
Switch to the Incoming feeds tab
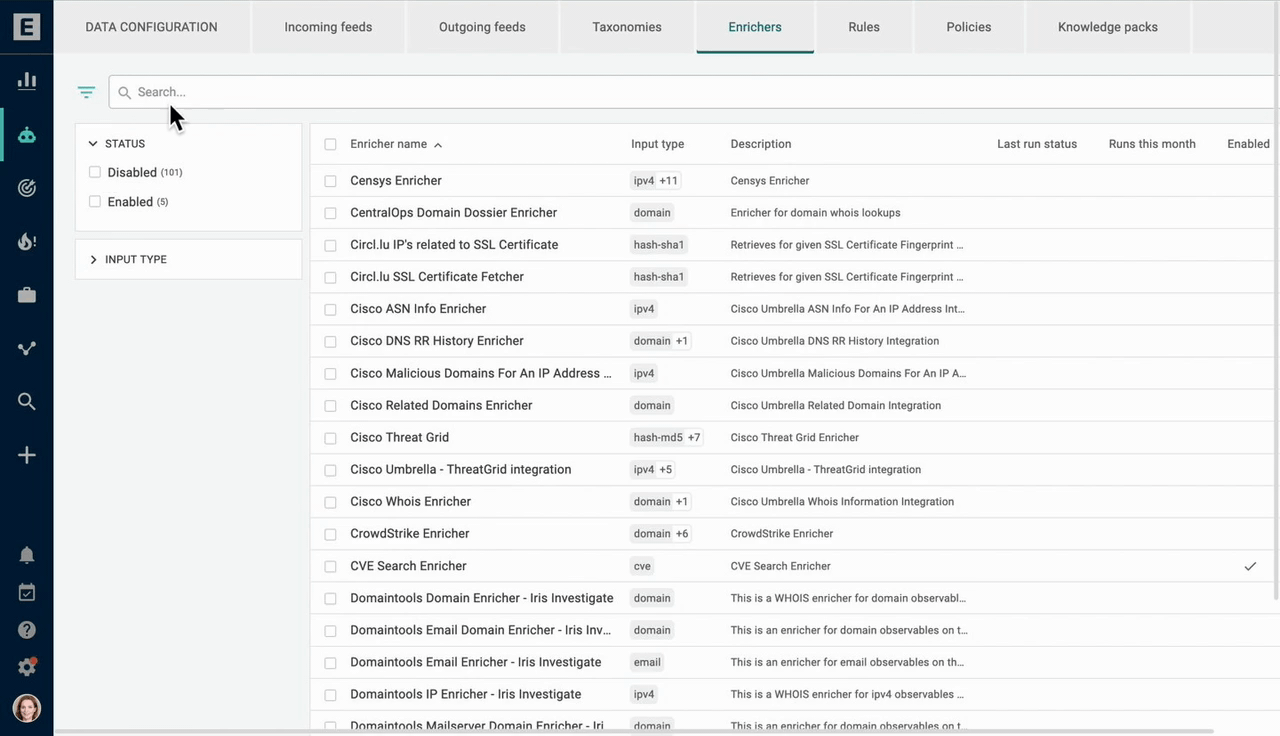[328, 27]
